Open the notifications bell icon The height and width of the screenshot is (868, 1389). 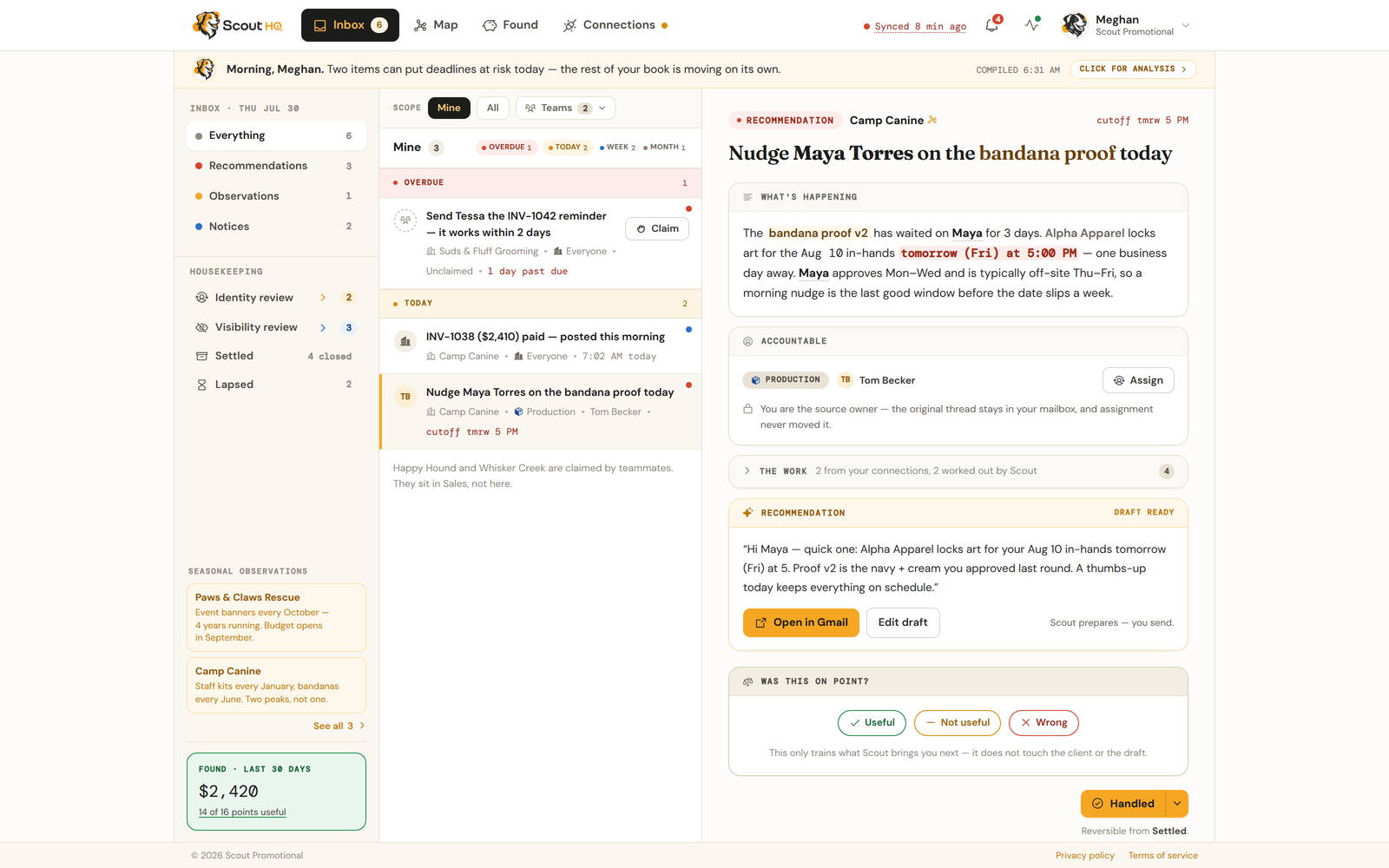click(x=992, y=25)
